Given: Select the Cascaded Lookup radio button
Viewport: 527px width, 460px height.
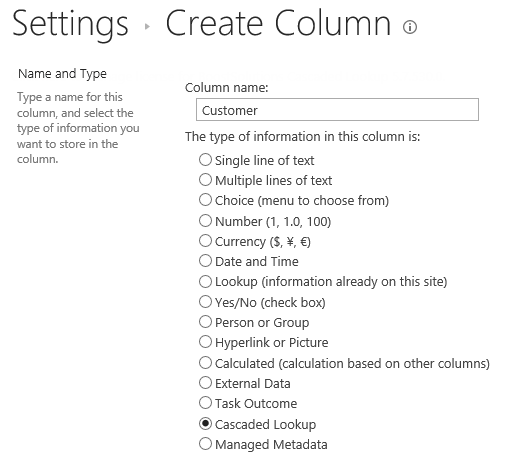Looking at the screenshot, I should 205,424.
